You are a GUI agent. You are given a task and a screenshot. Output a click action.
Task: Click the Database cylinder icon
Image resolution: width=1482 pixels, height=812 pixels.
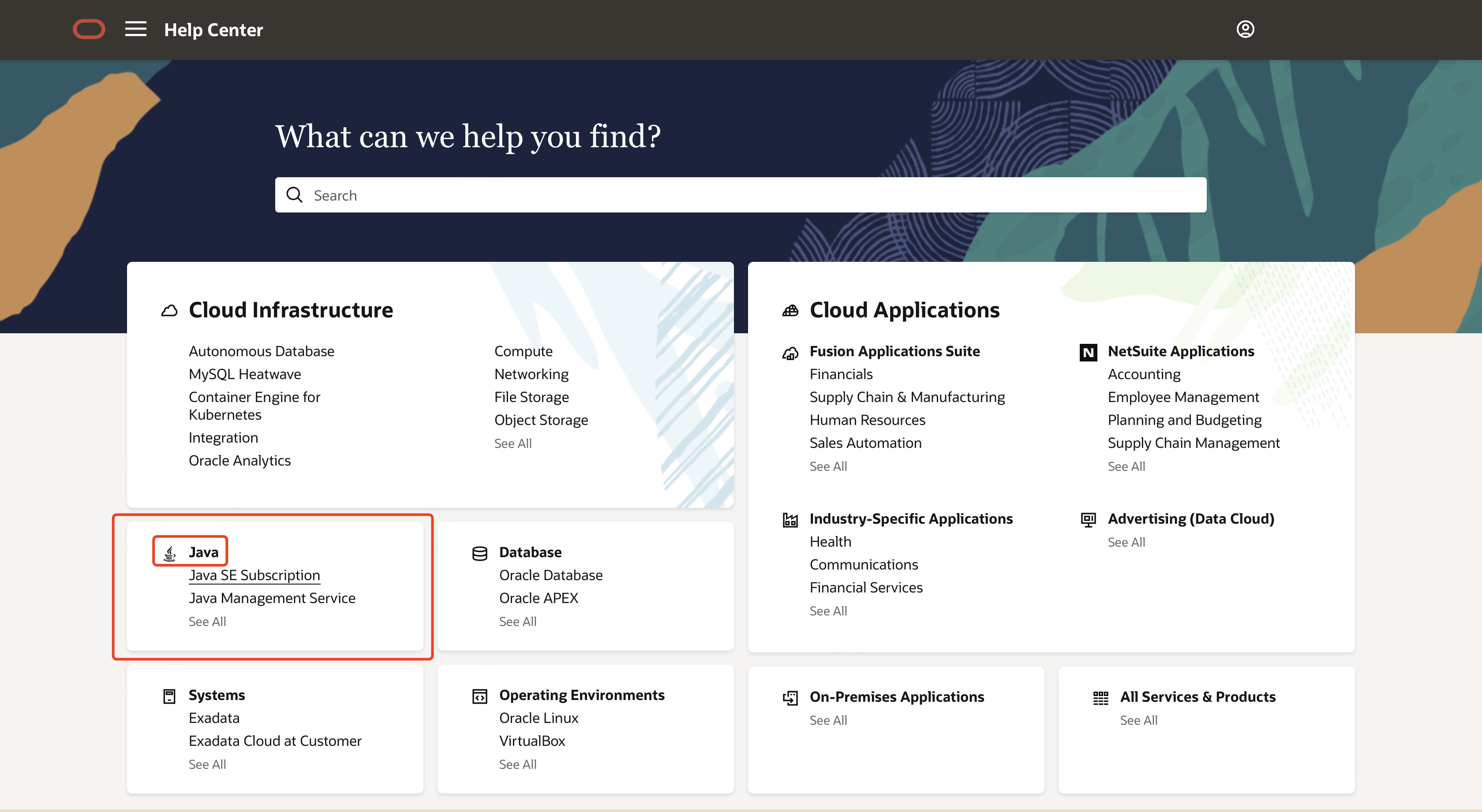479,553
